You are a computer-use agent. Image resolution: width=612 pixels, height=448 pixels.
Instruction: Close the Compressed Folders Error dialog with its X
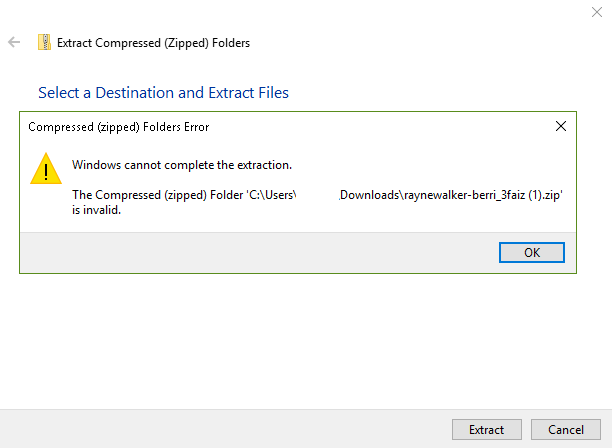click(x=561, y=126)
